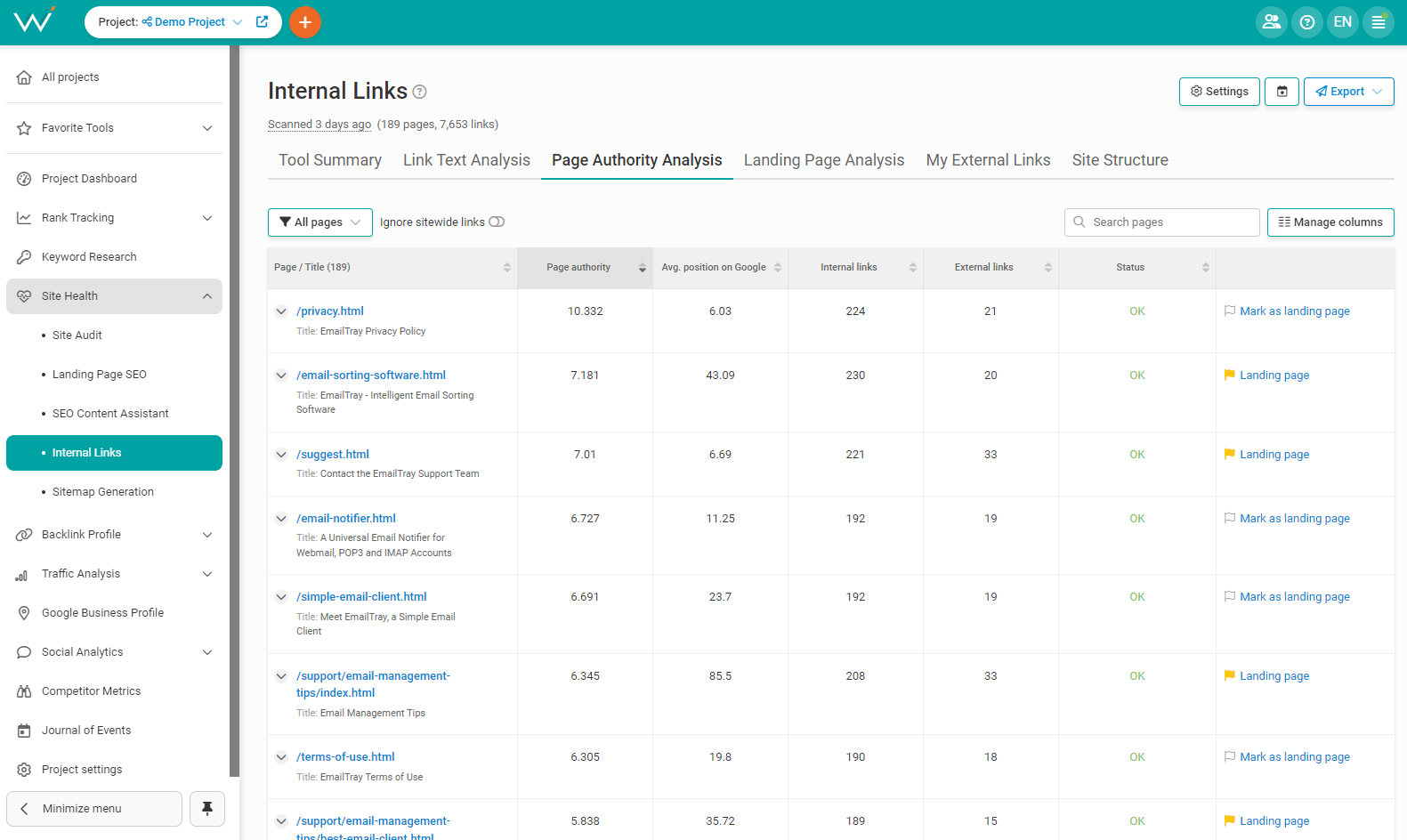Switch to Site Structure tab
The height and width of the screenshot is (840, 1407).
(1120, 160)
